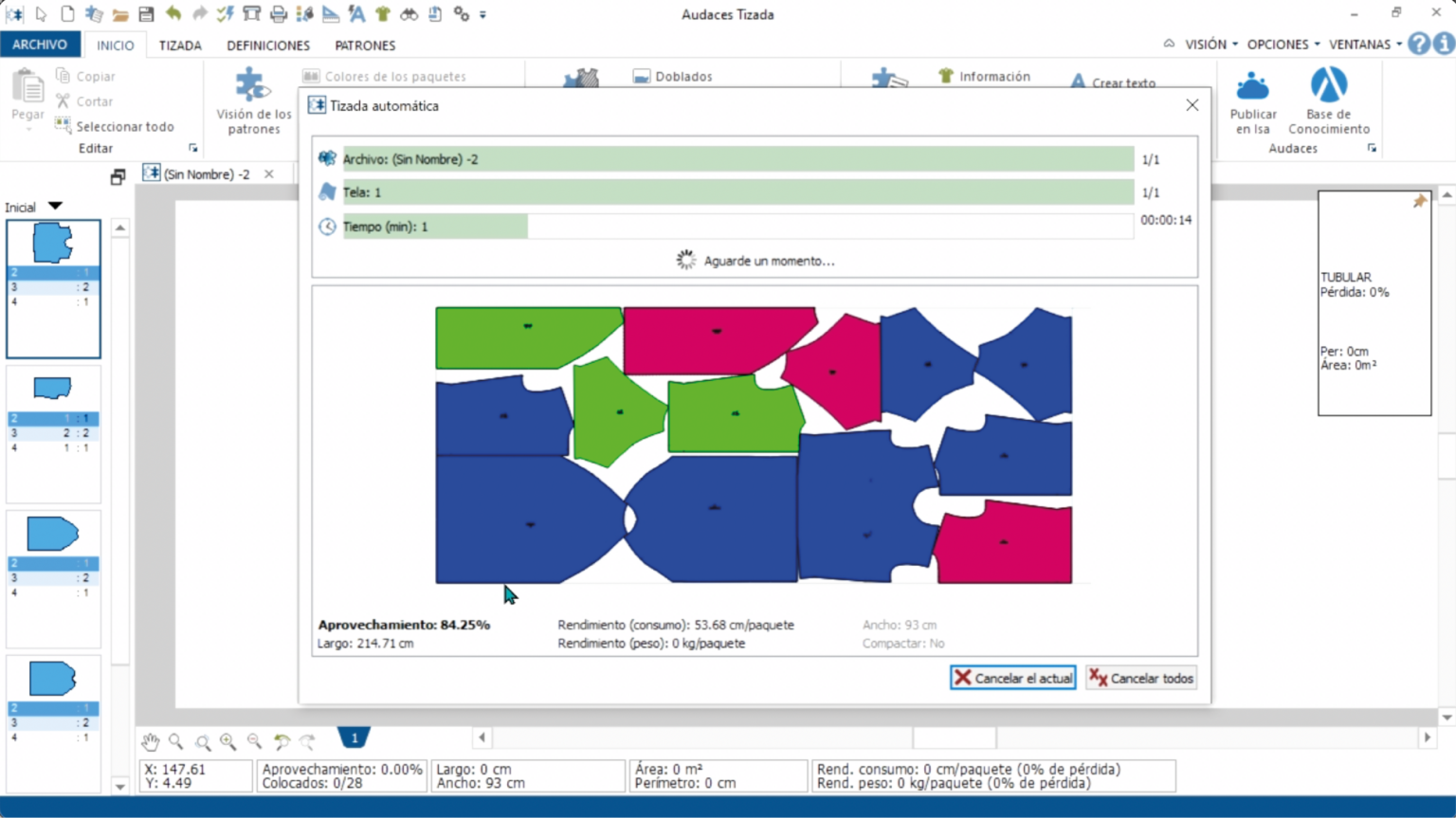Click the new blank document icon
Screen dimensions: 1456x818
click(67, 14)
